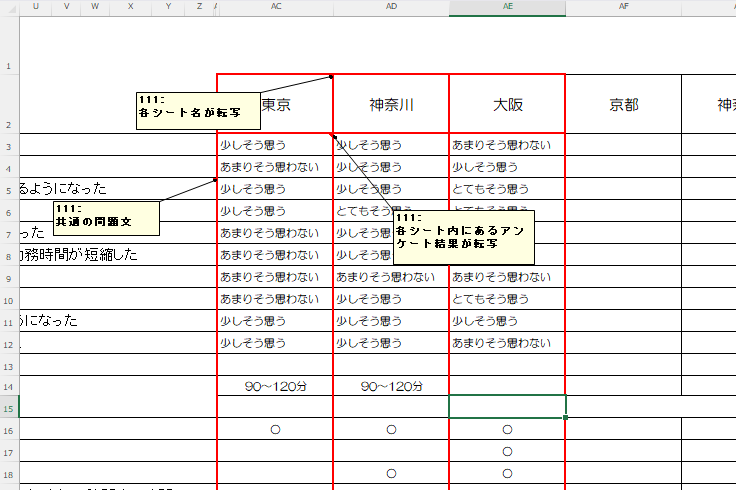736x490 pixels.
Task: Click the circle in cell AD16
Action: (x=391, y=429)
